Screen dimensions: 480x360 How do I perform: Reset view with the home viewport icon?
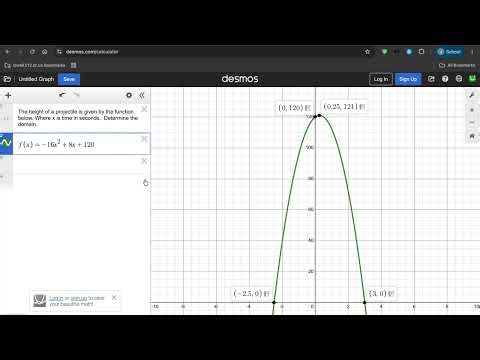tap(472, 136)
